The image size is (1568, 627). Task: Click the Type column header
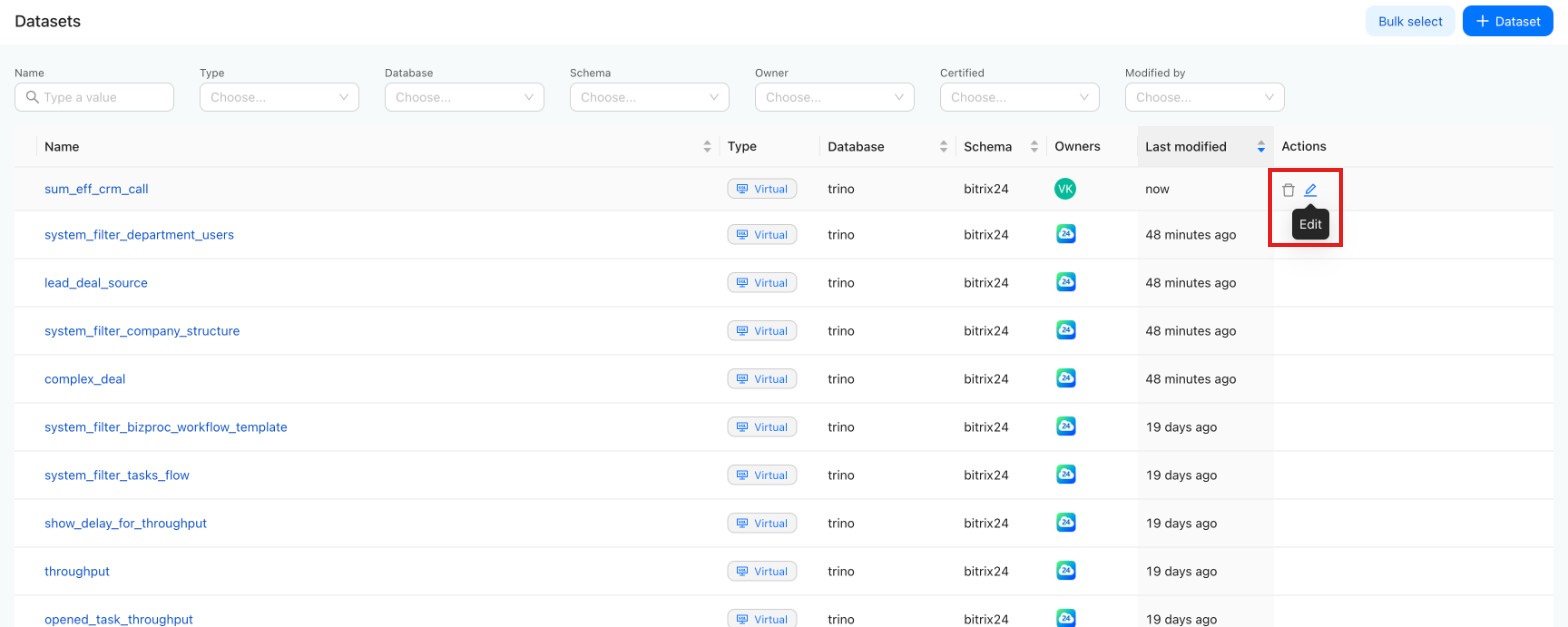coord(742,147)
